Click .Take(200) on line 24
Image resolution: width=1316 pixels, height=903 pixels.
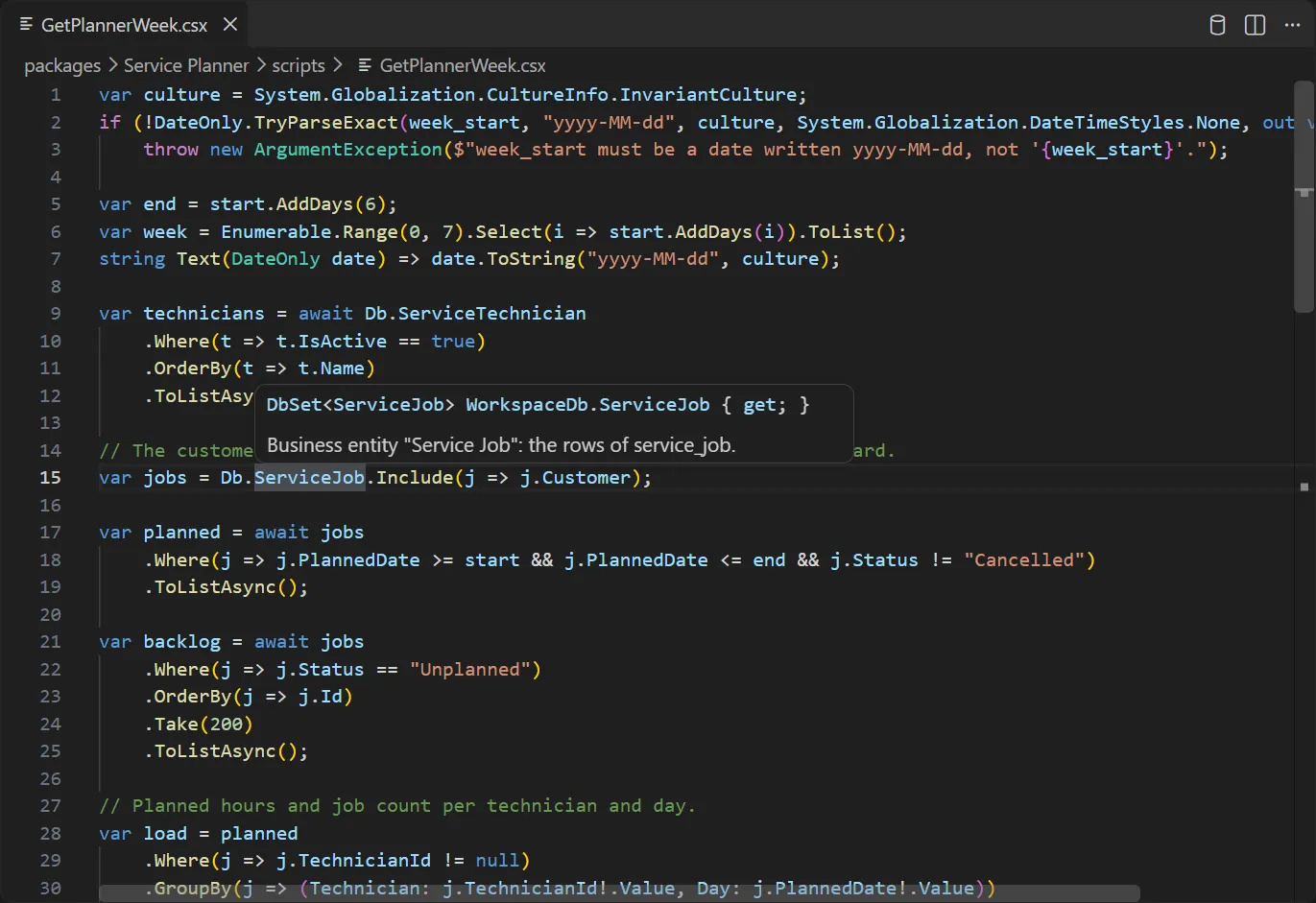pos(199,725)
